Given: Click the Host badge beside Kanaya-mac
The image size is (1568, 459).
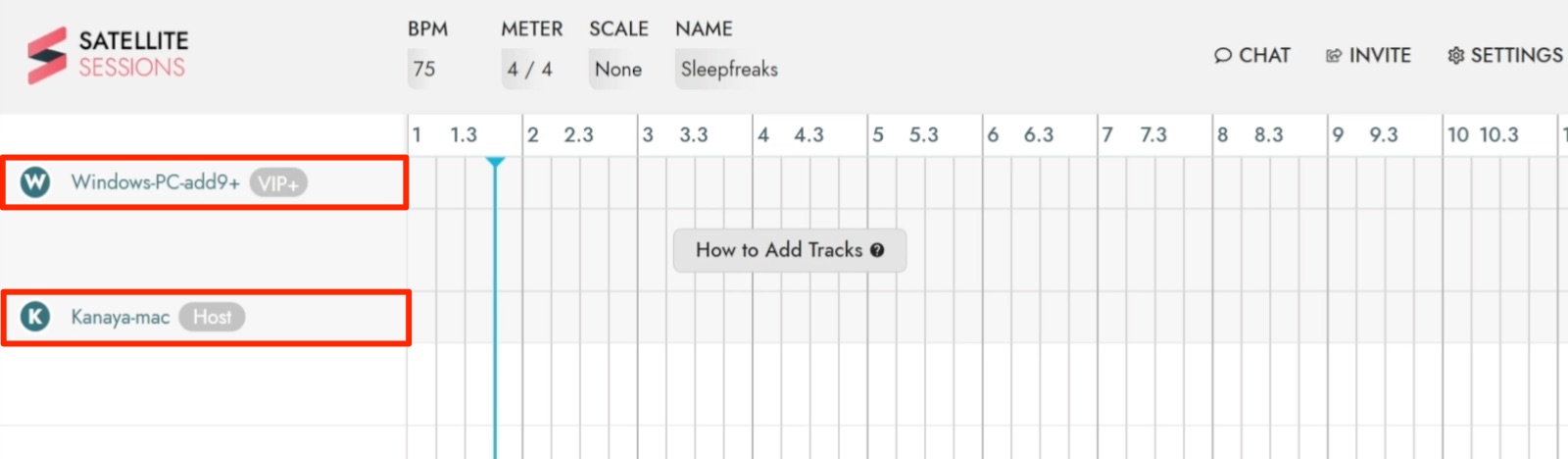Looking at the screenshot, I should [x=212, y=317].
